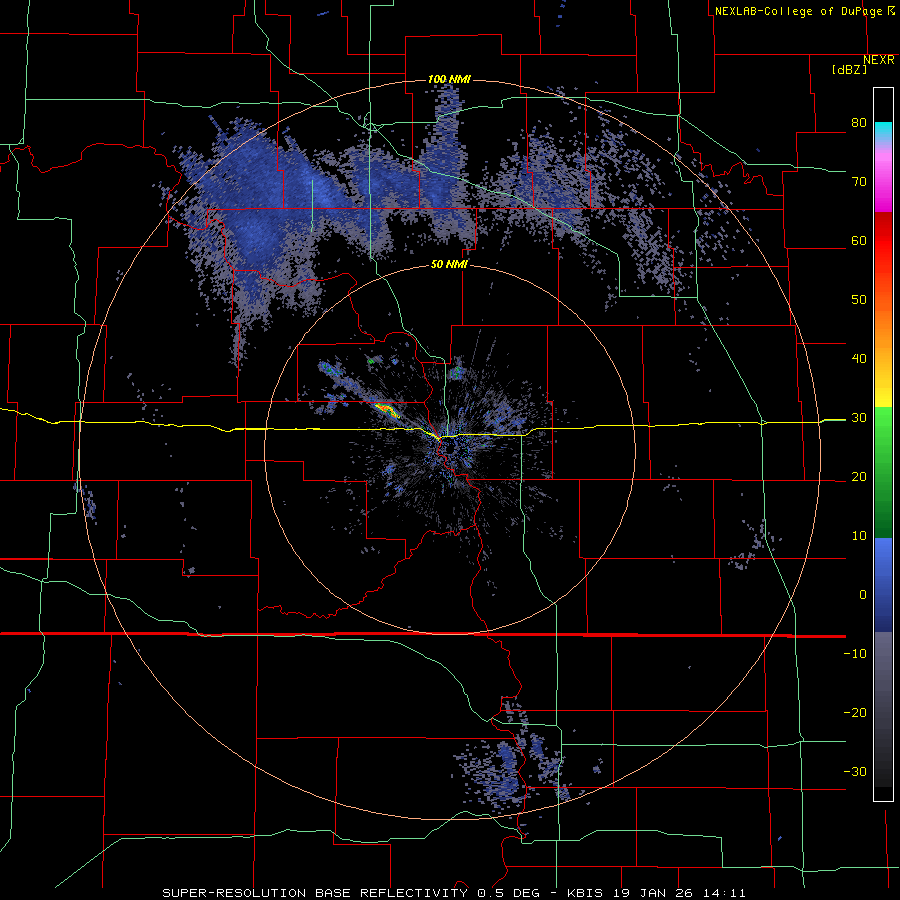The height and width of the screenshot is (900, 900).
Task: Click the product caption SUPER-RESOLUTION BASE REFLECTIVITY
Action: coord(315,893)
